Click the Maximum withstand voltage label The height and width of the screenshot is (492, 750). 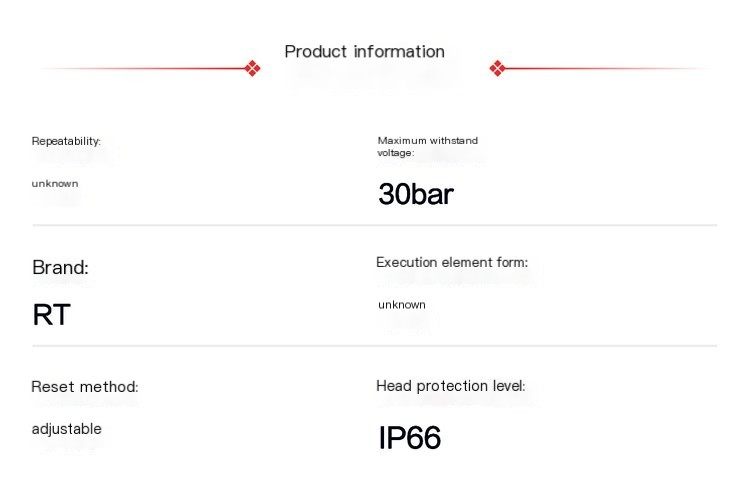click(x=428, y=146)
